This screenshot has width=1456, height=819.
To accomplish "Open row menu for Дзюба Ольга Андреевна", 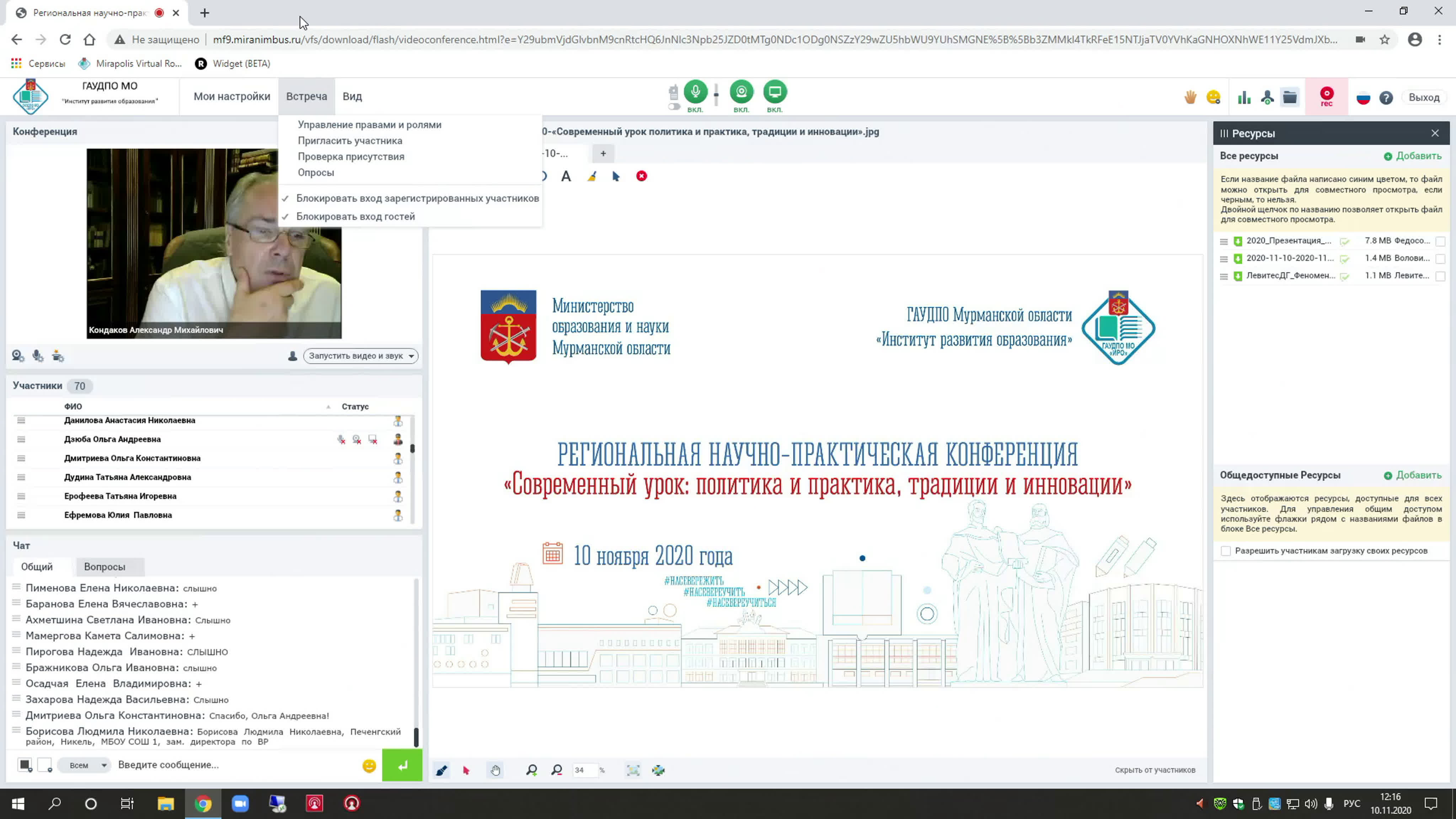I will [21, 439].
